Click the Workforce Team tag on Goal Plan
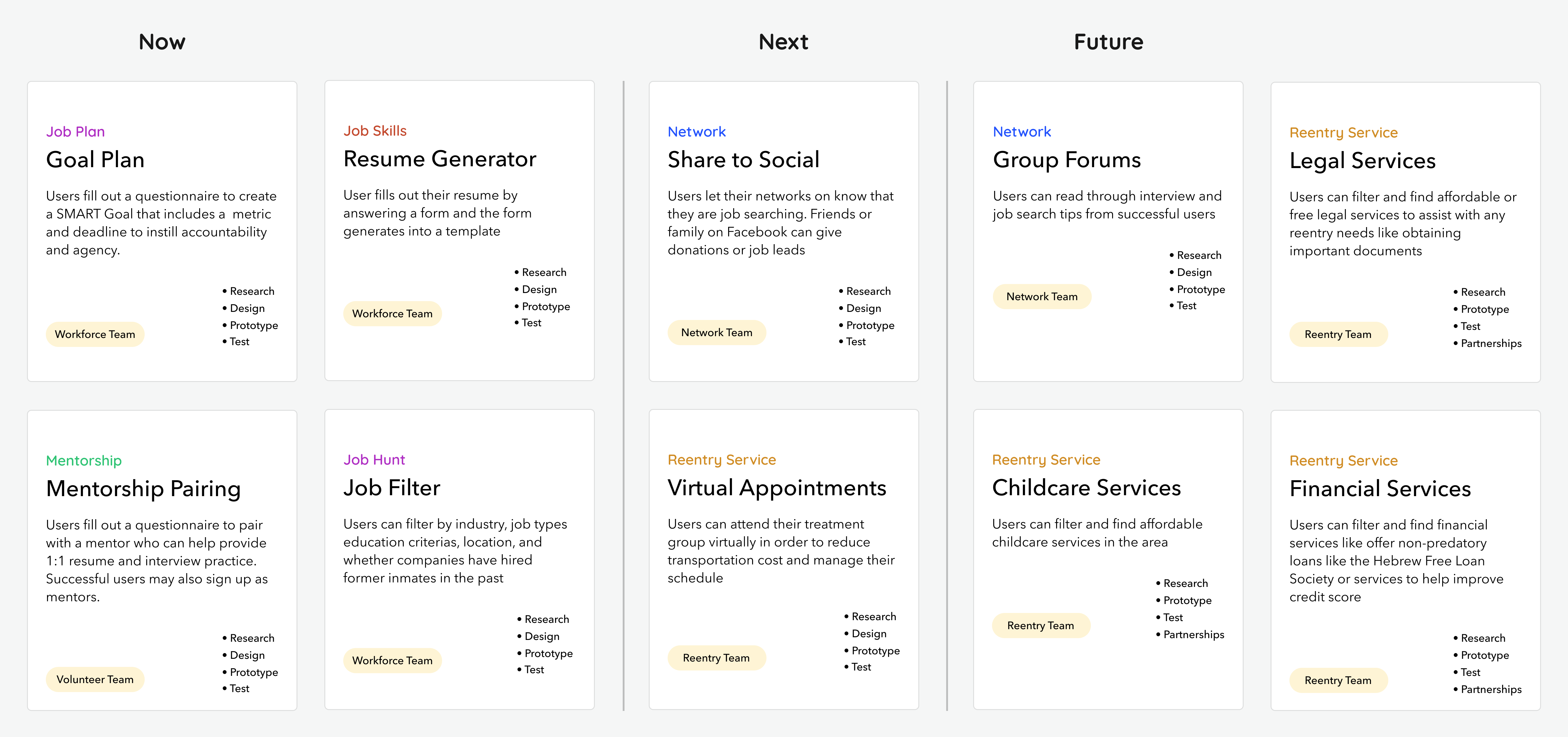This screenshot has height=737, width=1568. (95, 334)
